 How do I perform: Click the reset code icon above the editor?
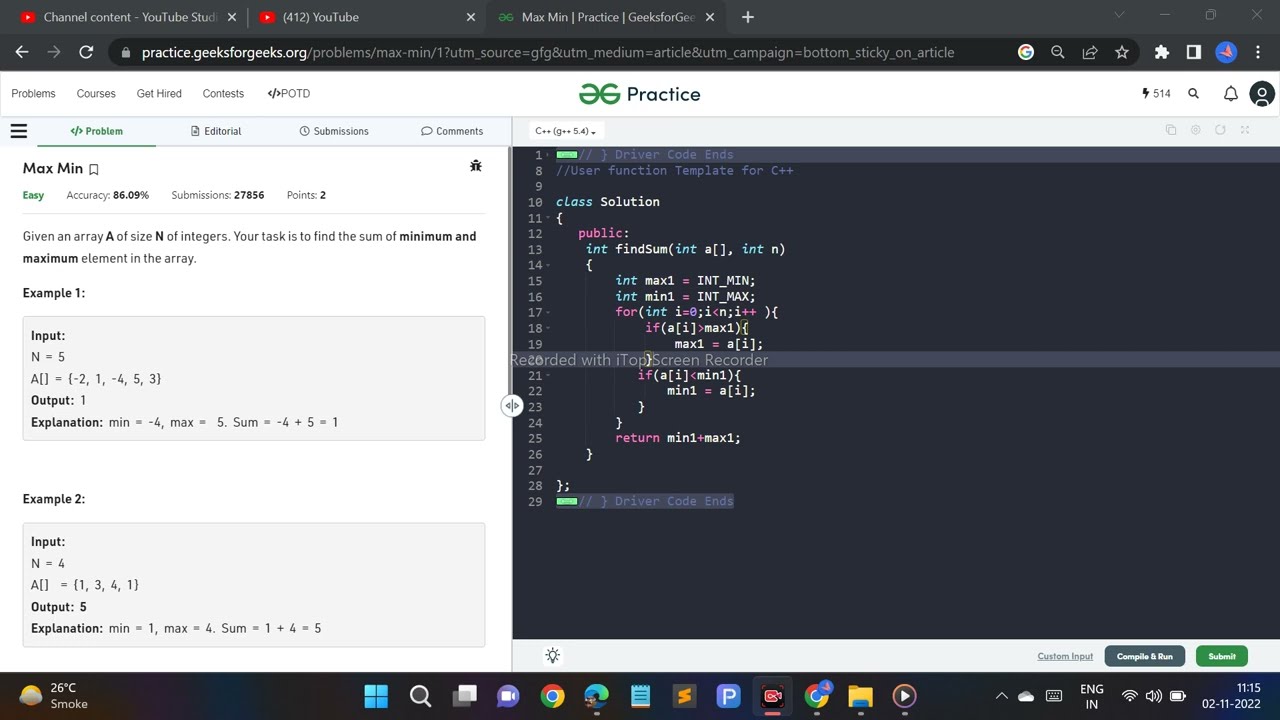pos(1220,130)
